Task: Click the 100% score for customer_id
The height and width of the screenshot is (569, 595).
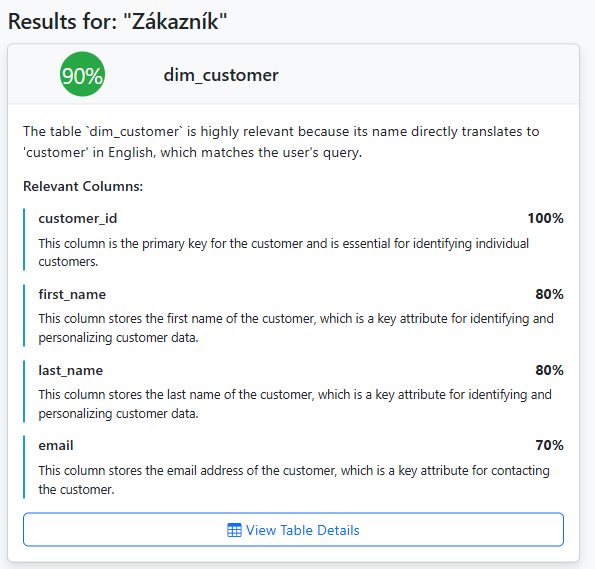Action: pos(545,218)
